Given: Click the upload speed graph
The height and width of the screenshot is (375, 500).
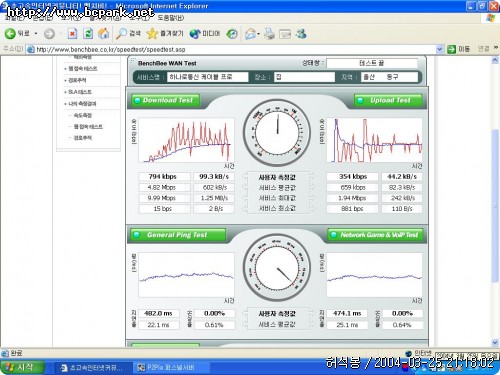Looking at the screenshot, I should click(374, 140).
